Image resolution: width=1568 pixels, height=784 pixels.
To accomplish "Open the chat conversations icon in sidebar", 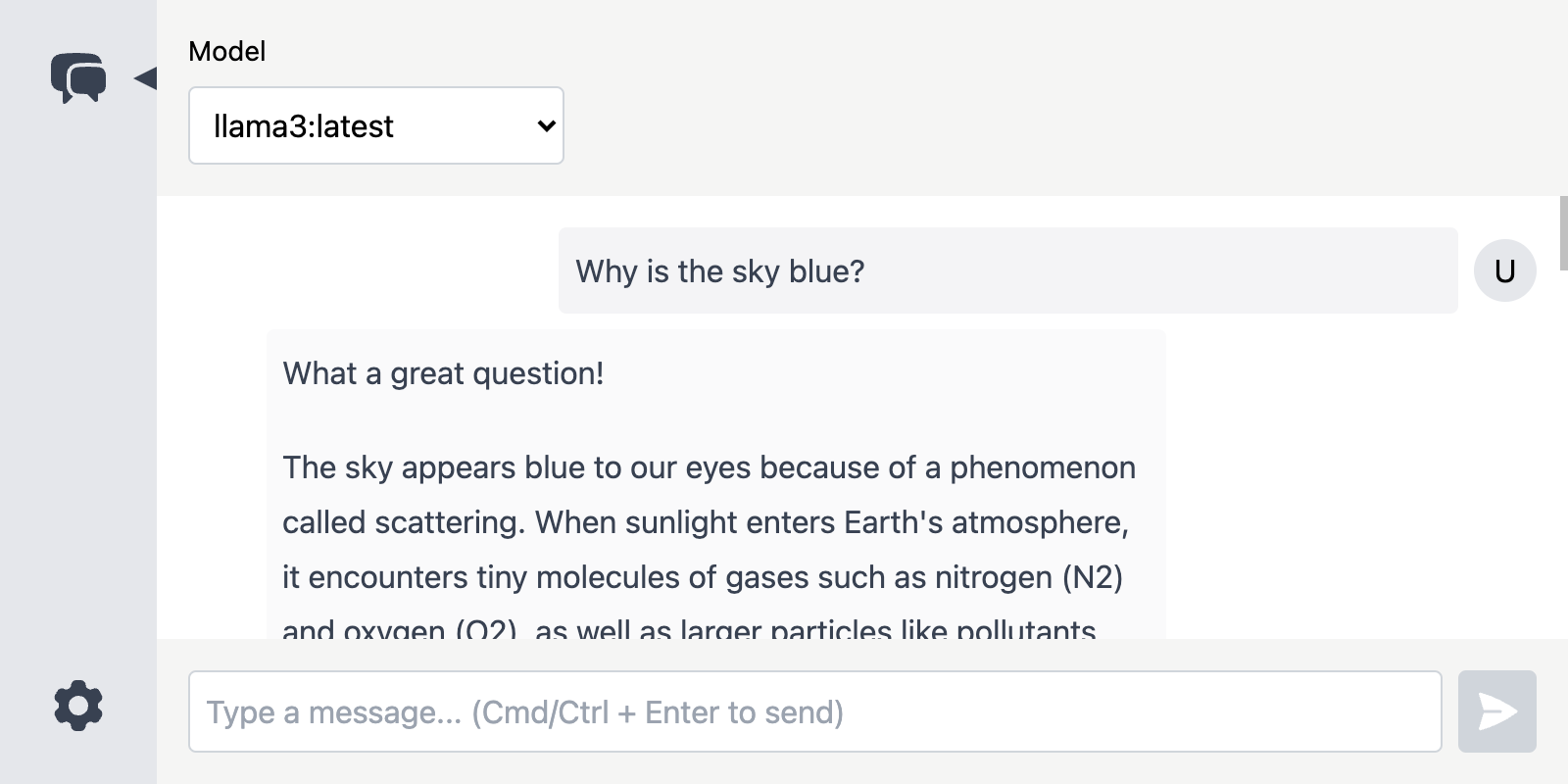I will (78, 78).
